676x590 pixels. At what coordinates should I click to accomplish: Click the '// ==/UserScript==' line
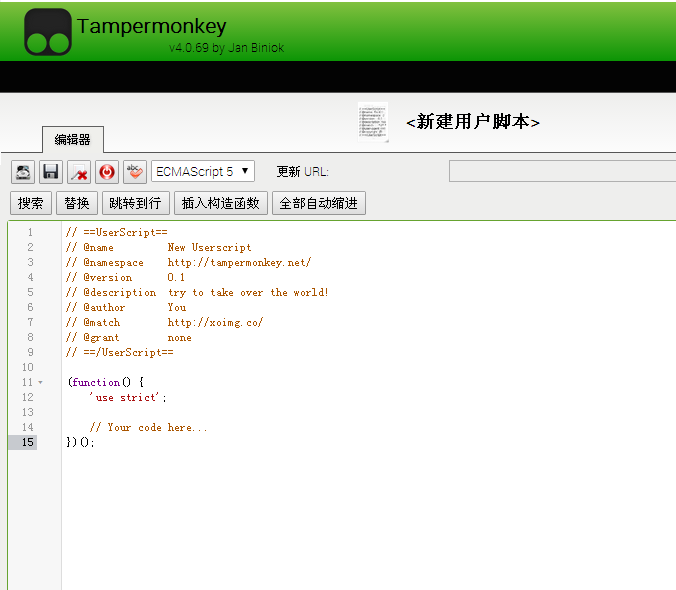point(120,352)
